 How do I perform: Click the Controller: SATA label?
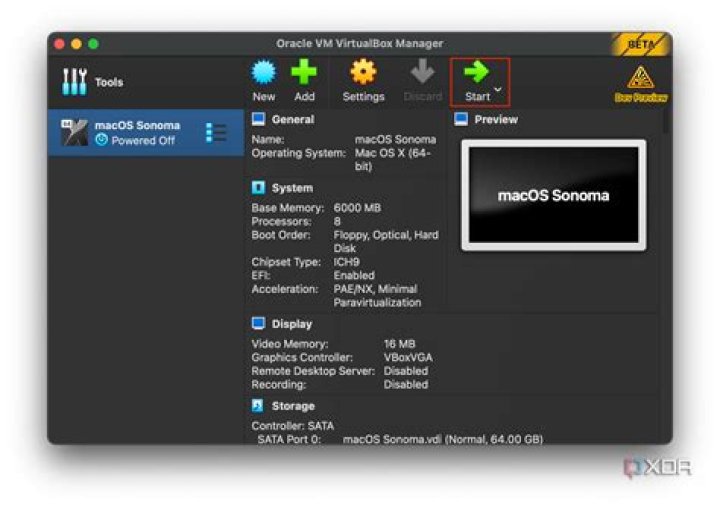click(x=292, y=426)
